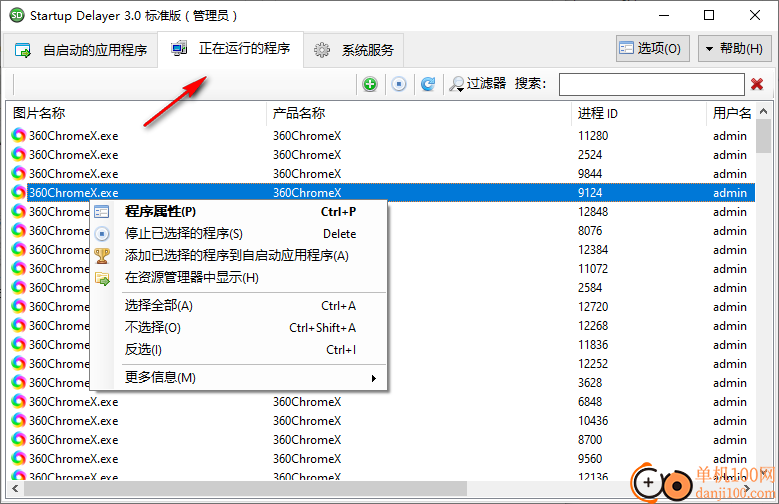This screenshot has width=779, height=504.
Task: Choose 选择全部(A) in context menu
Action: 238,306
